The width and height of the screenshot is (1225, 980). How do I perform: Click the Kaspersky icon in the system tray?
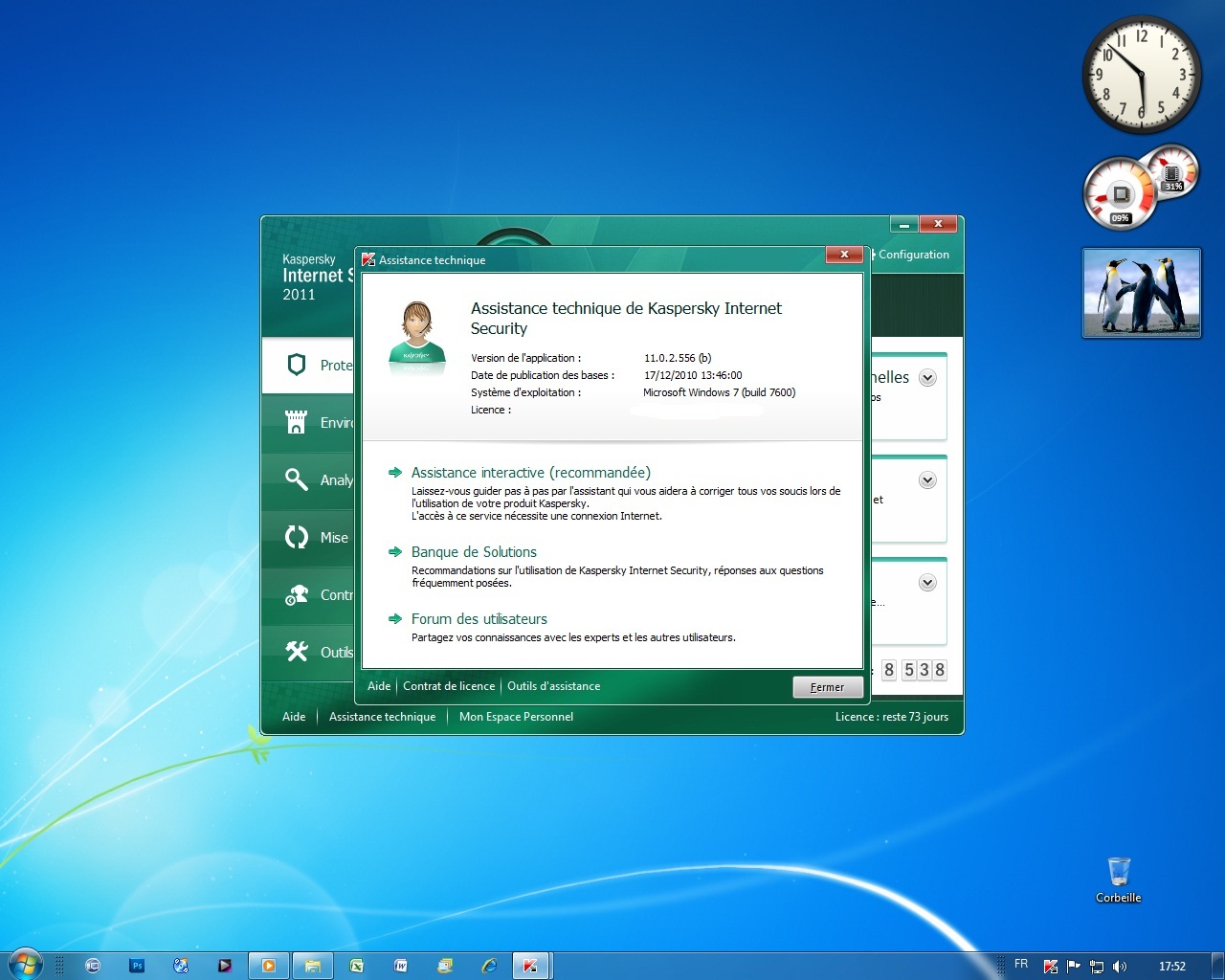click(1051, 967)
